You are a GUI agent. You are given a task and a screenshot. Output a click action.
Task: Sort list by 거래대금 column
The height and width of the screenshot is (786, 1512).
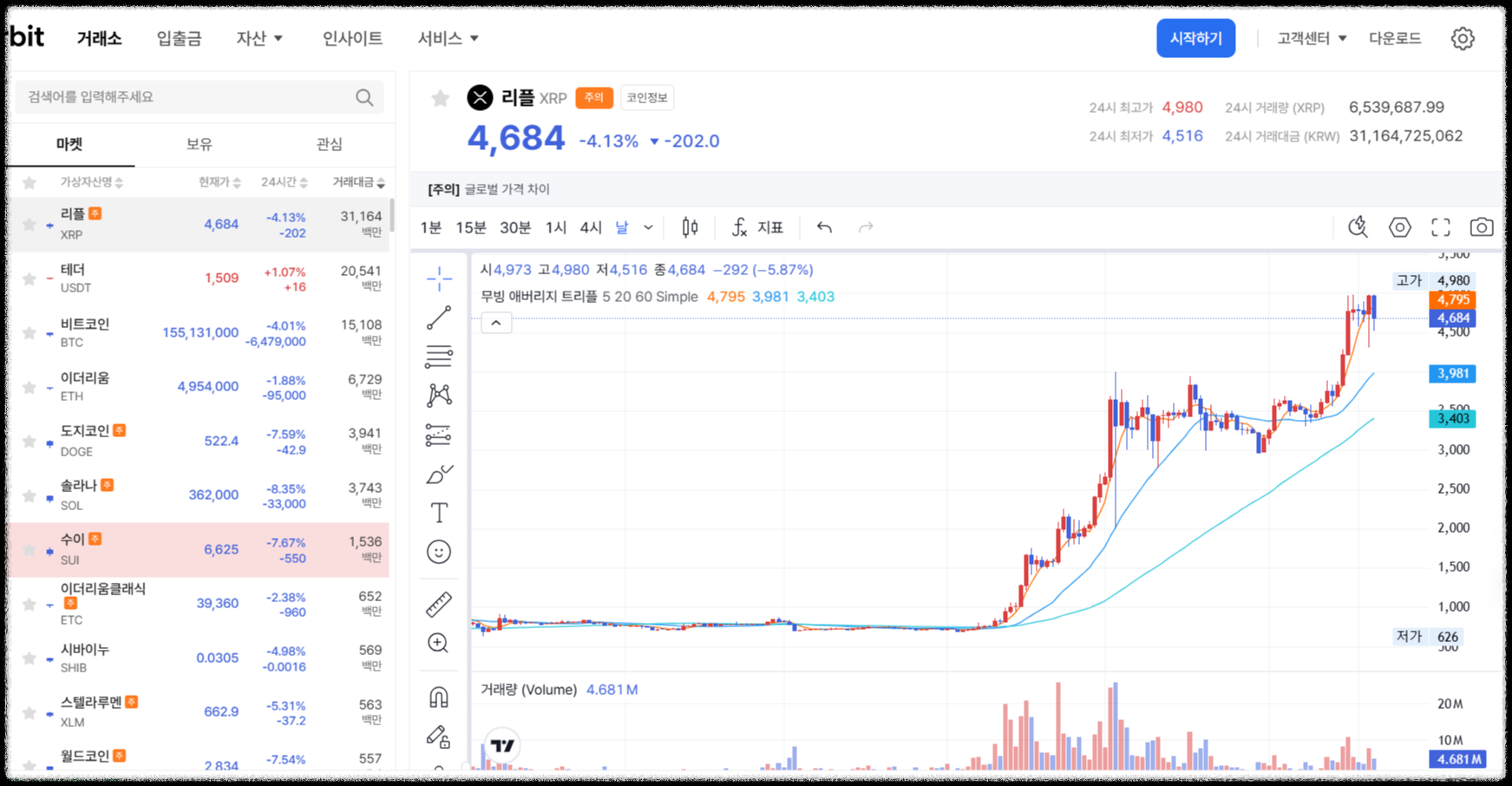tap(358, 182)
